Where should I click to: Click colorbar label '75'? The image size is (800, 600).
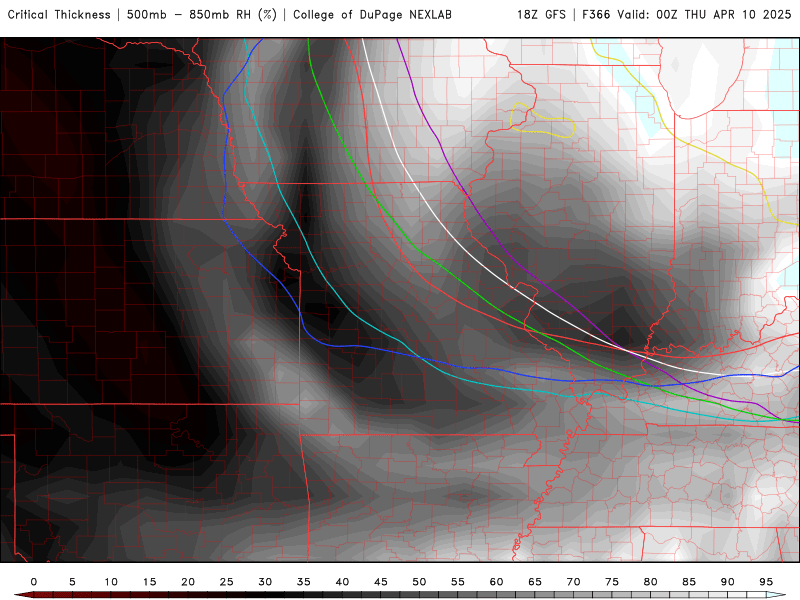612,582
